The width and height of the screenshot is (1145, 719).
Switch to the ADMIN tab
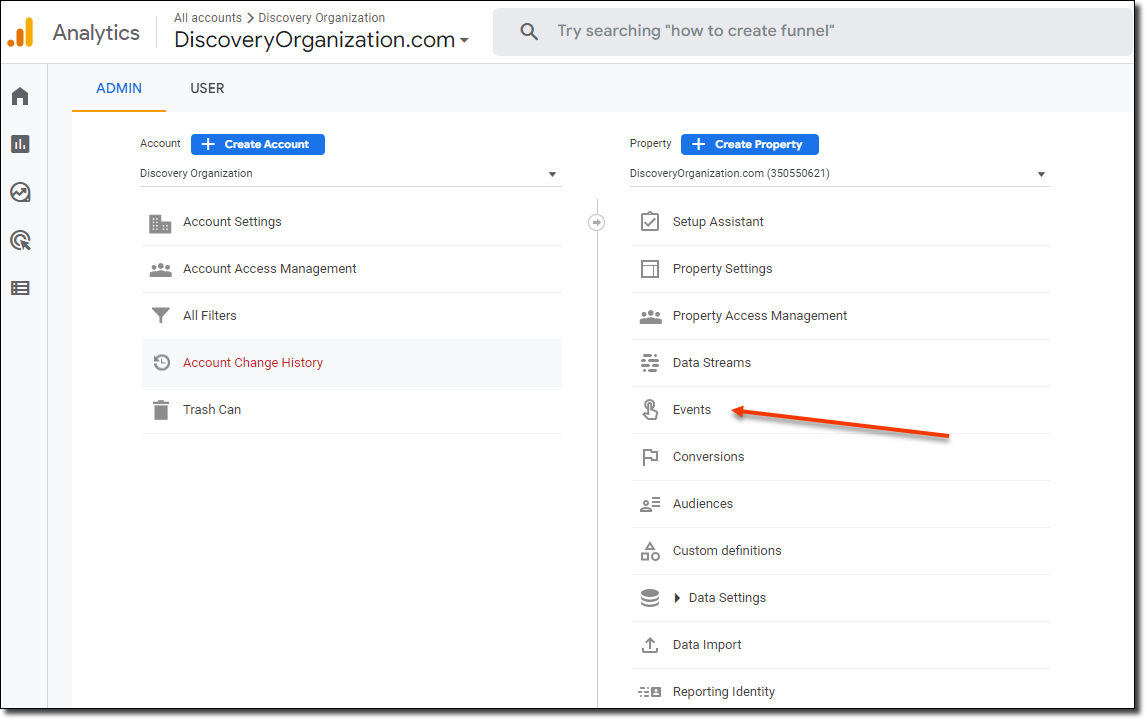point(119,88)
